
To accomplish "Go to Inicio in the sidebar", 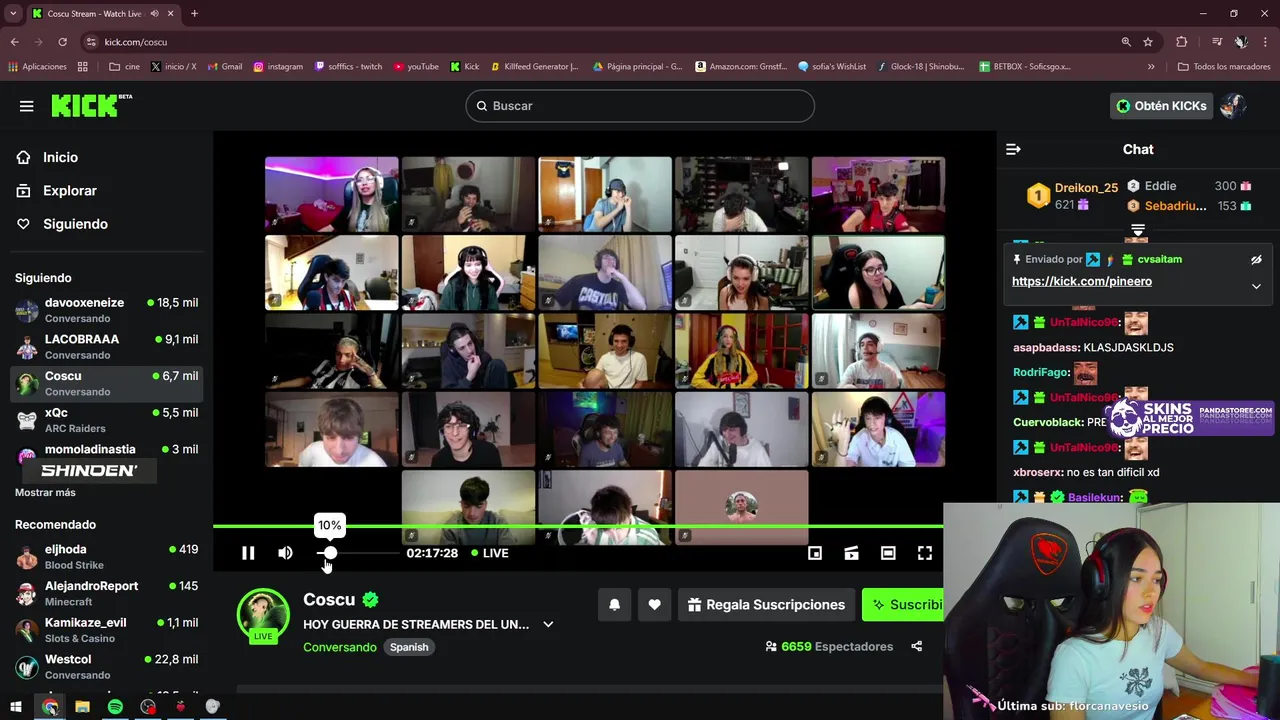I will (48, 157).
